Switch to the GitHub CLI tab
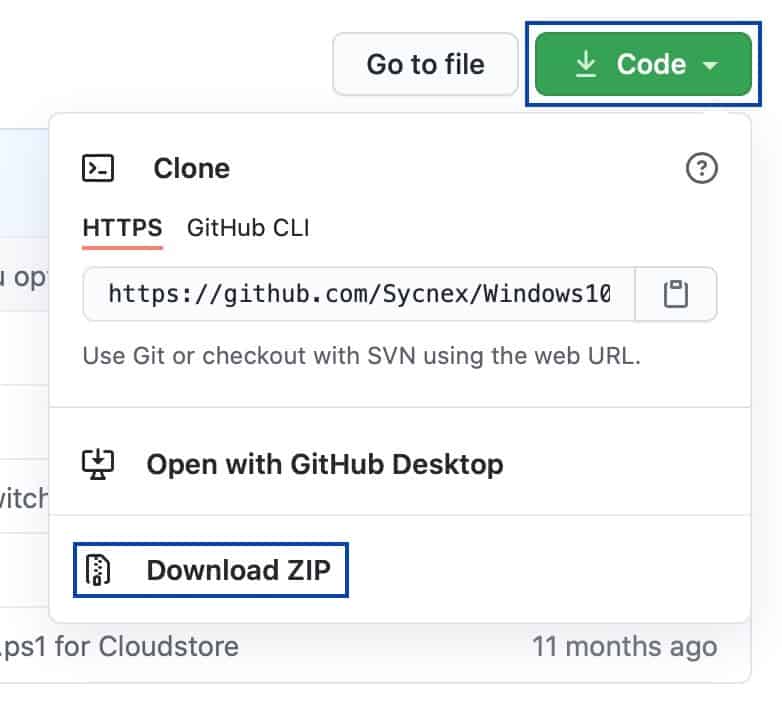Image resolution: width=782 pixels, height=708 pixels. tap(248, 228)
